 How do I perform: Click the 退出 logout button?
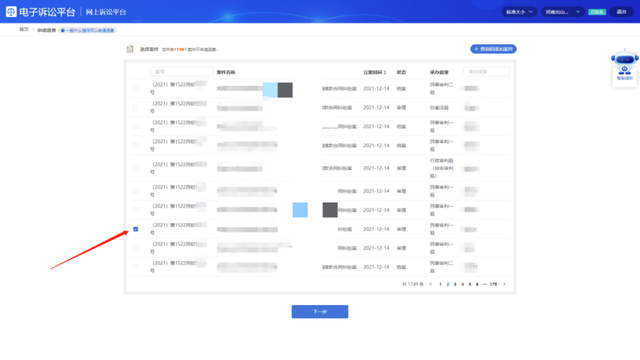621,12
